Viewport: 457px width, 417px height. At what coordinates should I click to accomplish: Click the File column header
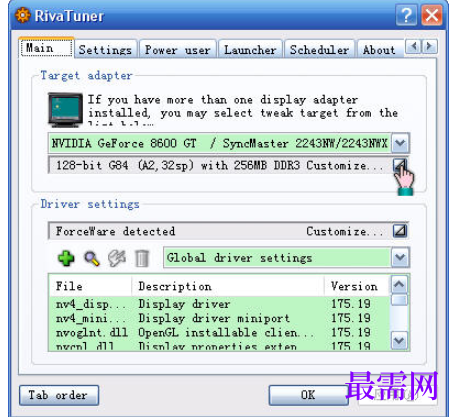click(x=90, y=286)
